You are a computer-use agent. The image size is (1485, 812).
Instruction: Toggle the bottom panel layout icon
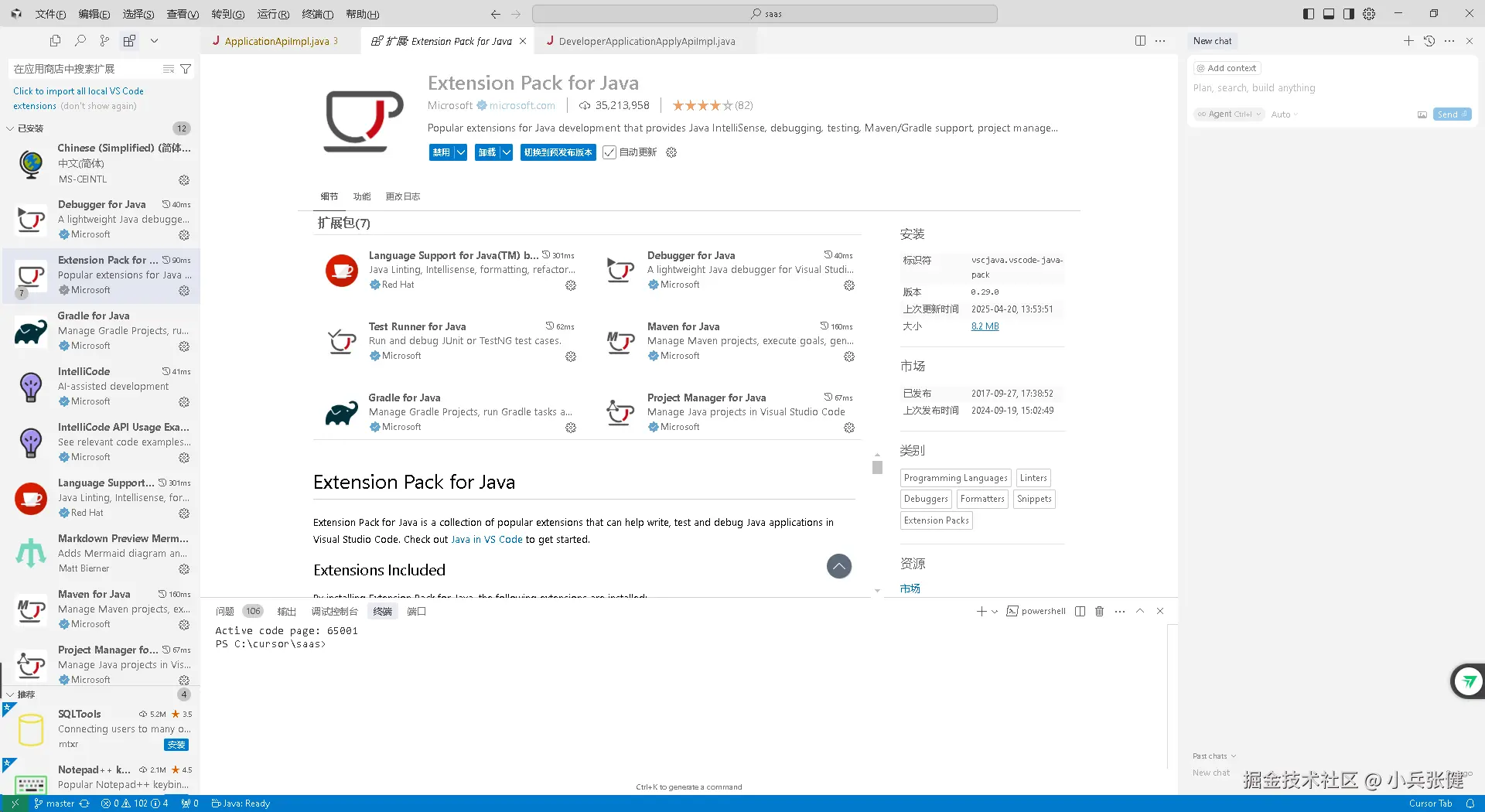coord(1329,14)
